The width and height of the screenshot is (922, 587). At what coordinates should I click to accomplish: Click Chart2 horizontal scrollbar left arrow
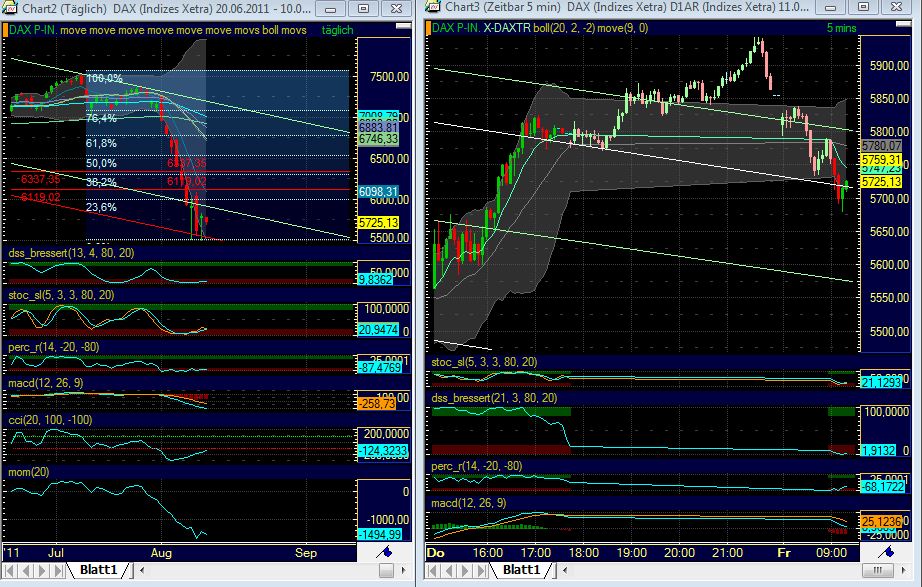[x=141, y=570]
